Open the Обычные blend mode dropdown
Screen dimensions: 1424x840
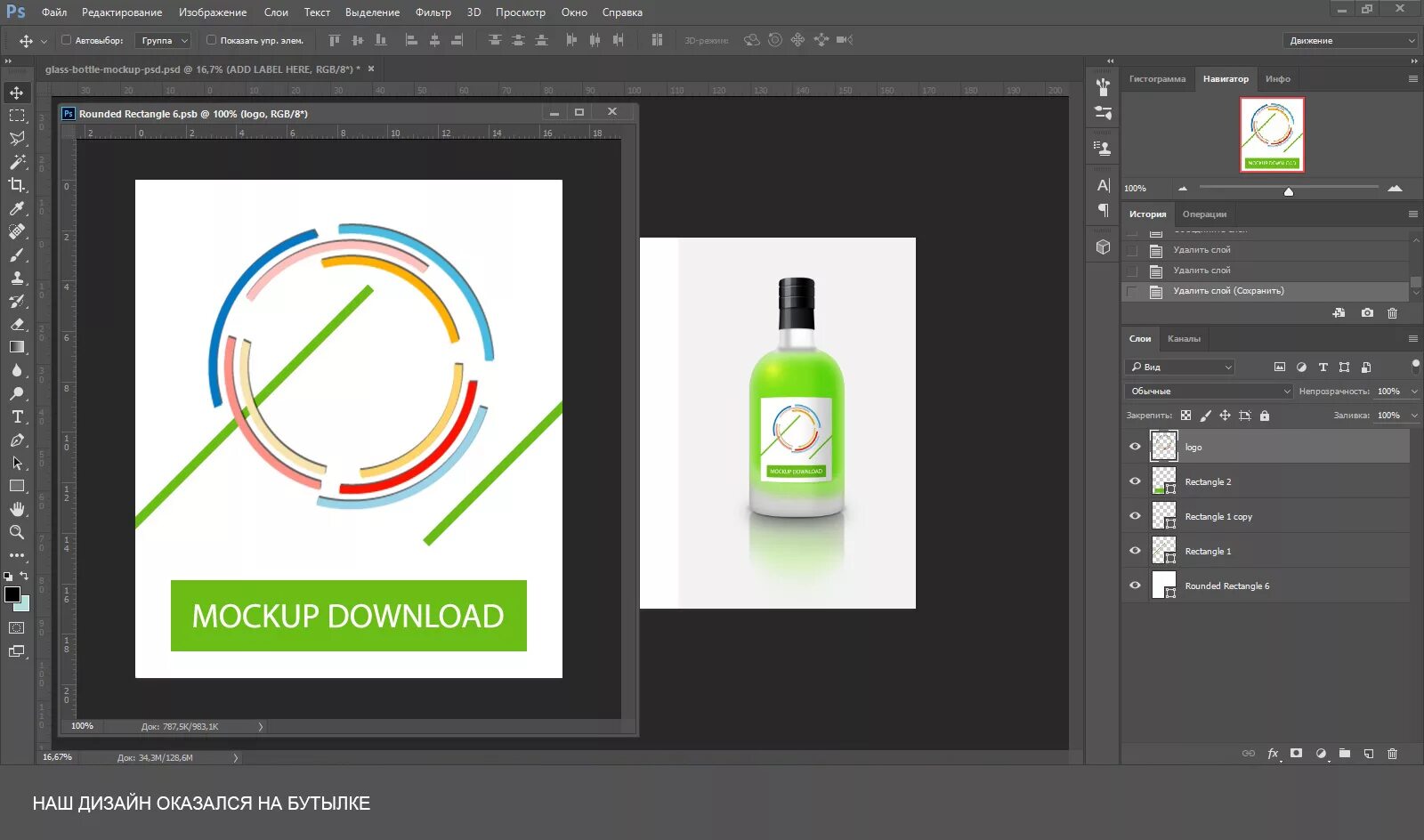(1209, 392)
